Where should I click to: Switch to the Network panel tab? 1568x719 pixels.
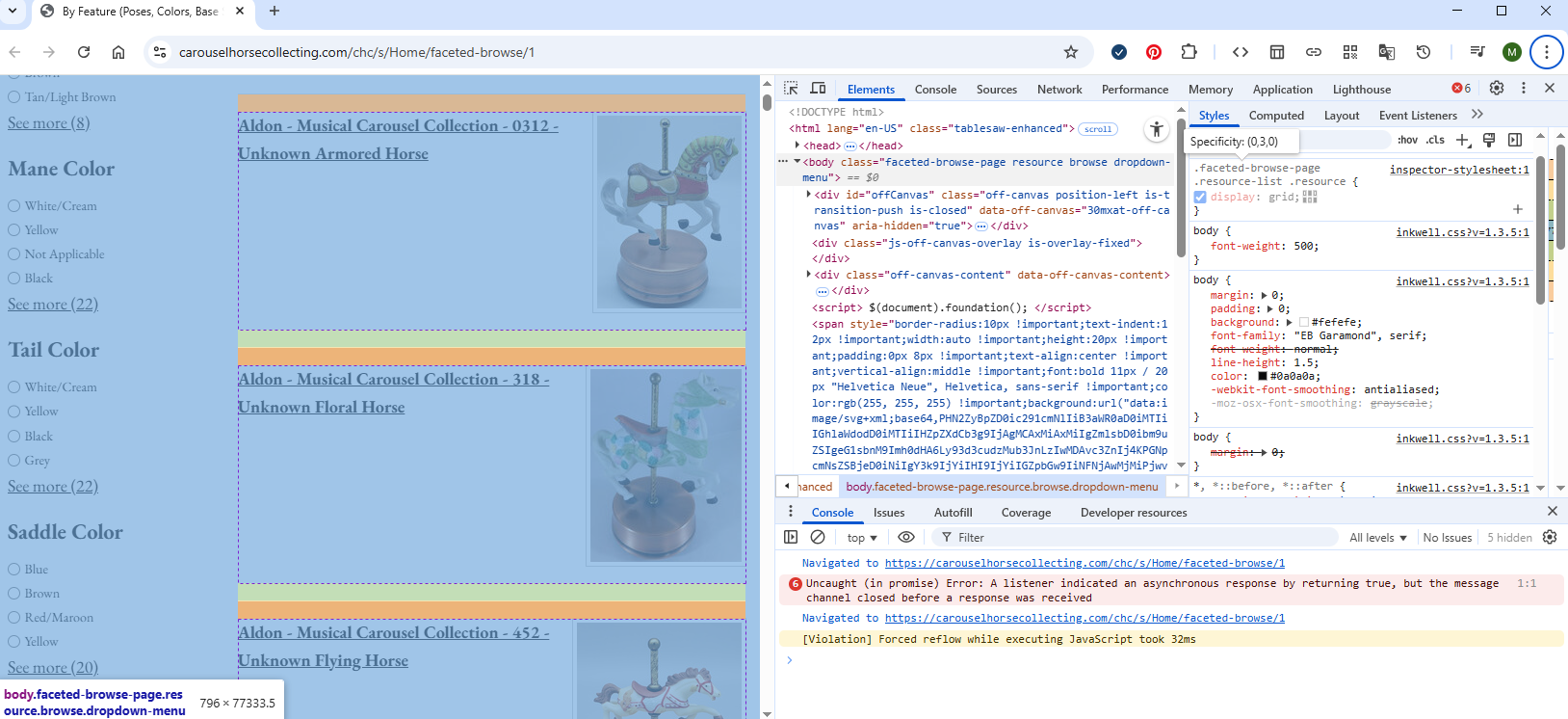click(x=1059, y=90)
